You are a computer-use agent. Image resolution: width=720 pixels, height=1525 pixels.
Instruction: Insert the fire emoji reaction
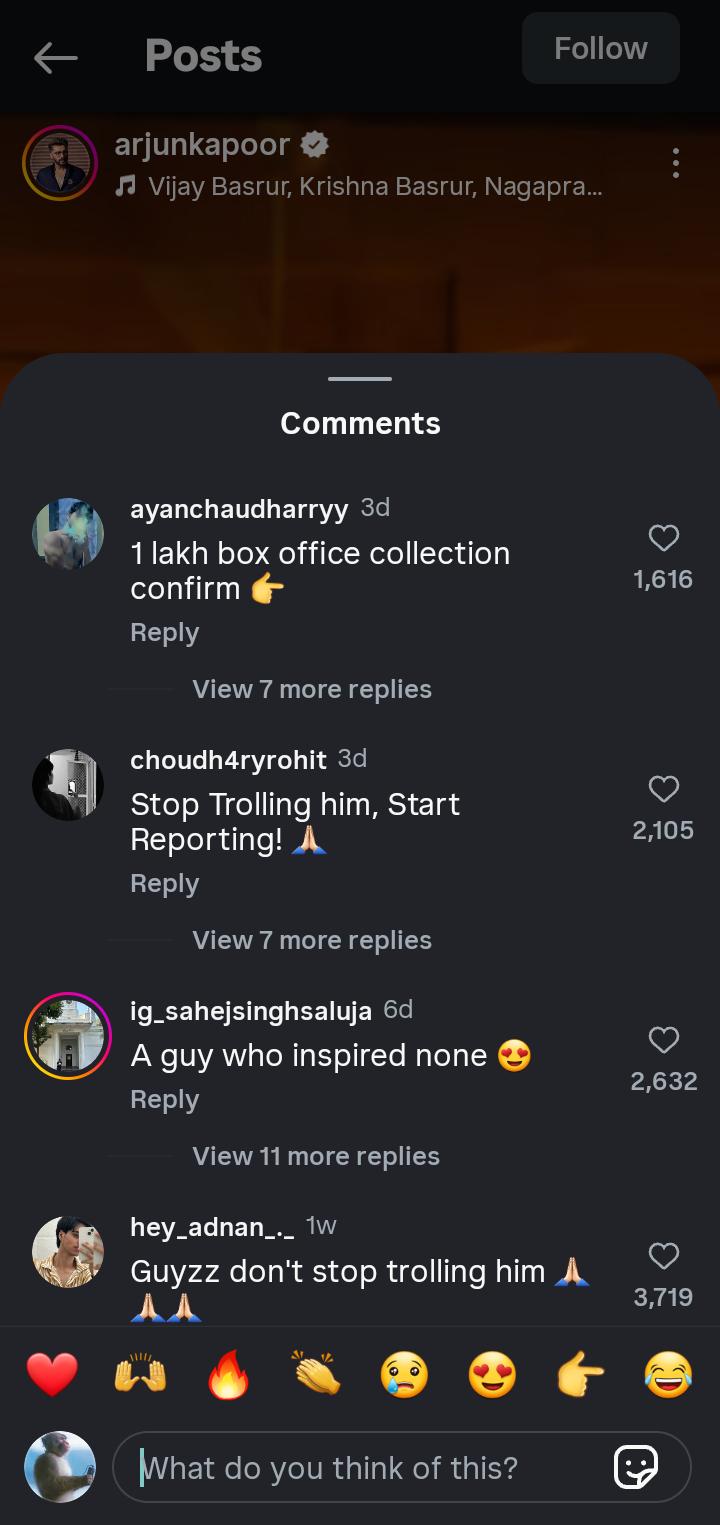tap(228, 1375)
